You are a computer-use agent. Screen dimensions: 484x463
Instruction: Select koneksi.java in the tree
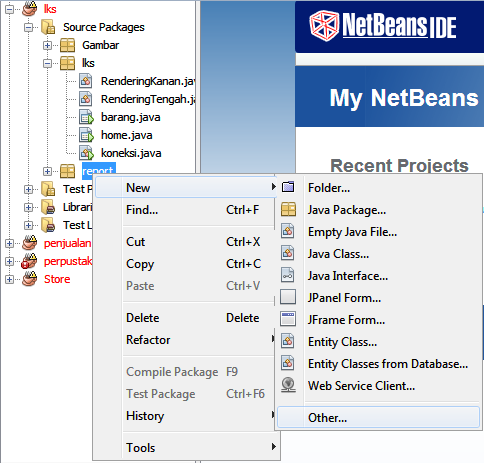[131, 153]
